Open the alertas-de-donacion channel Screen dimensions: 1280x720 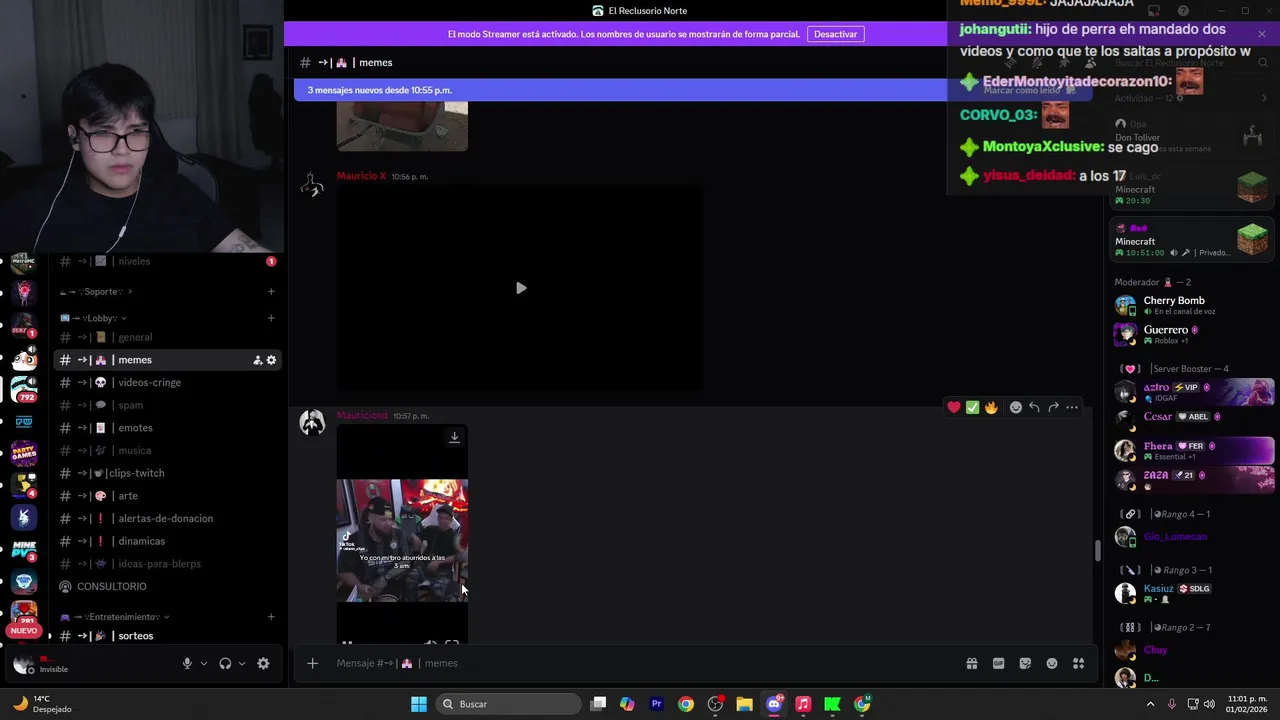point(167,518)
